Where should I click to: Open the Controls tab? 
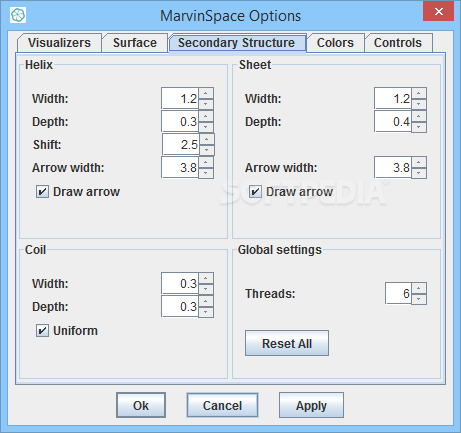coord(398,43)
